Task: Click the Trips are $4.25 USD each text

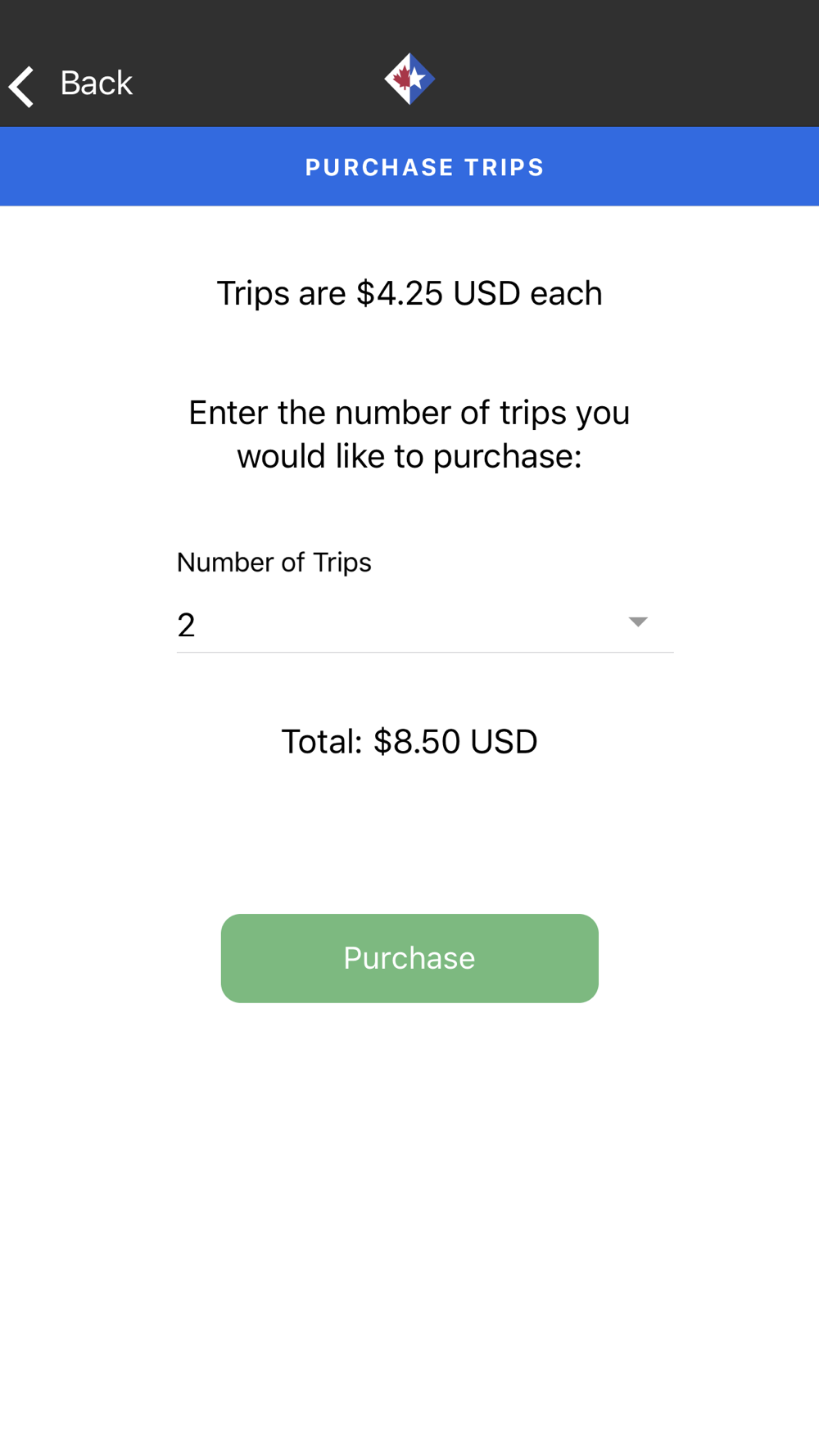Action: click(x=409, y=293)
